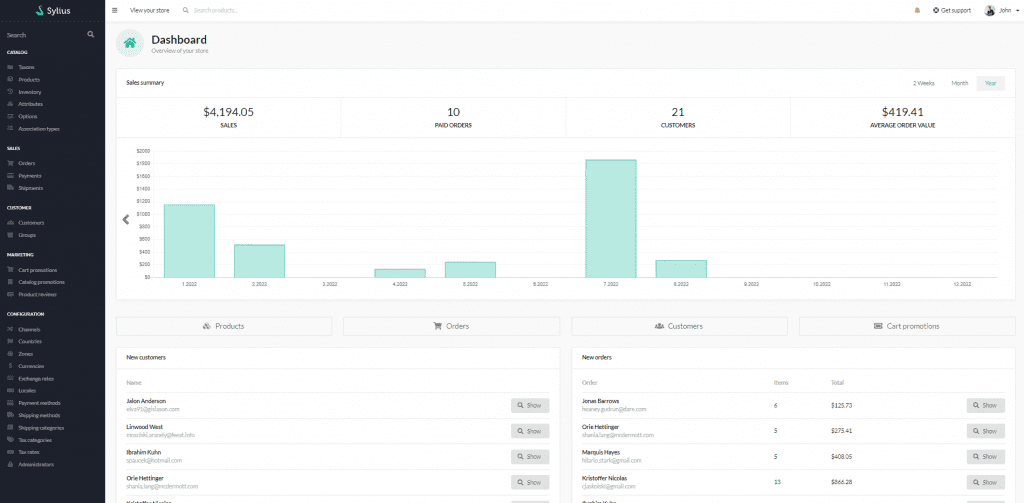Click the John avatar picture
The height and width of the screenshot is (503, 1024).
990,10
